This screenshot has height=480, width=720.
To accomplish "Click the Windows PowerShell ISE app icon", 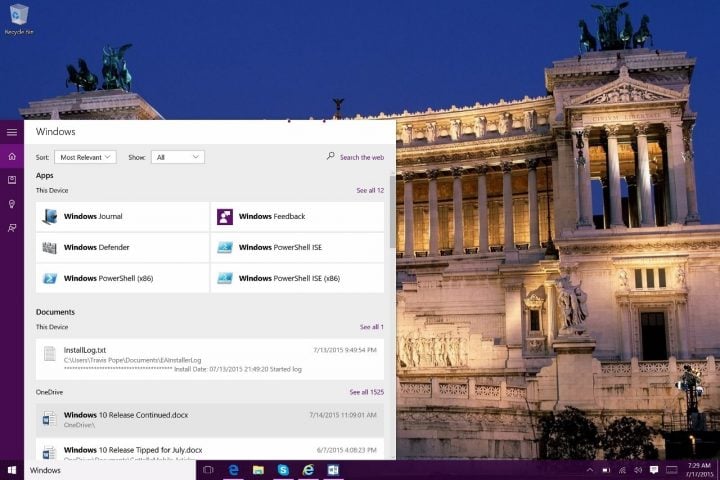I will 225,248.
